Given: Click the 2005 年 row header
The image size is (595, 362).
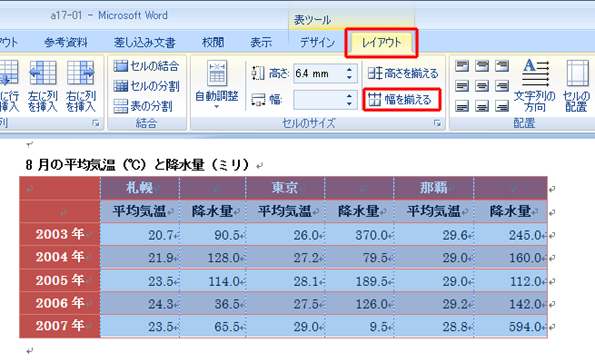Looking at the screenshot, I should (x=60, y=280).
